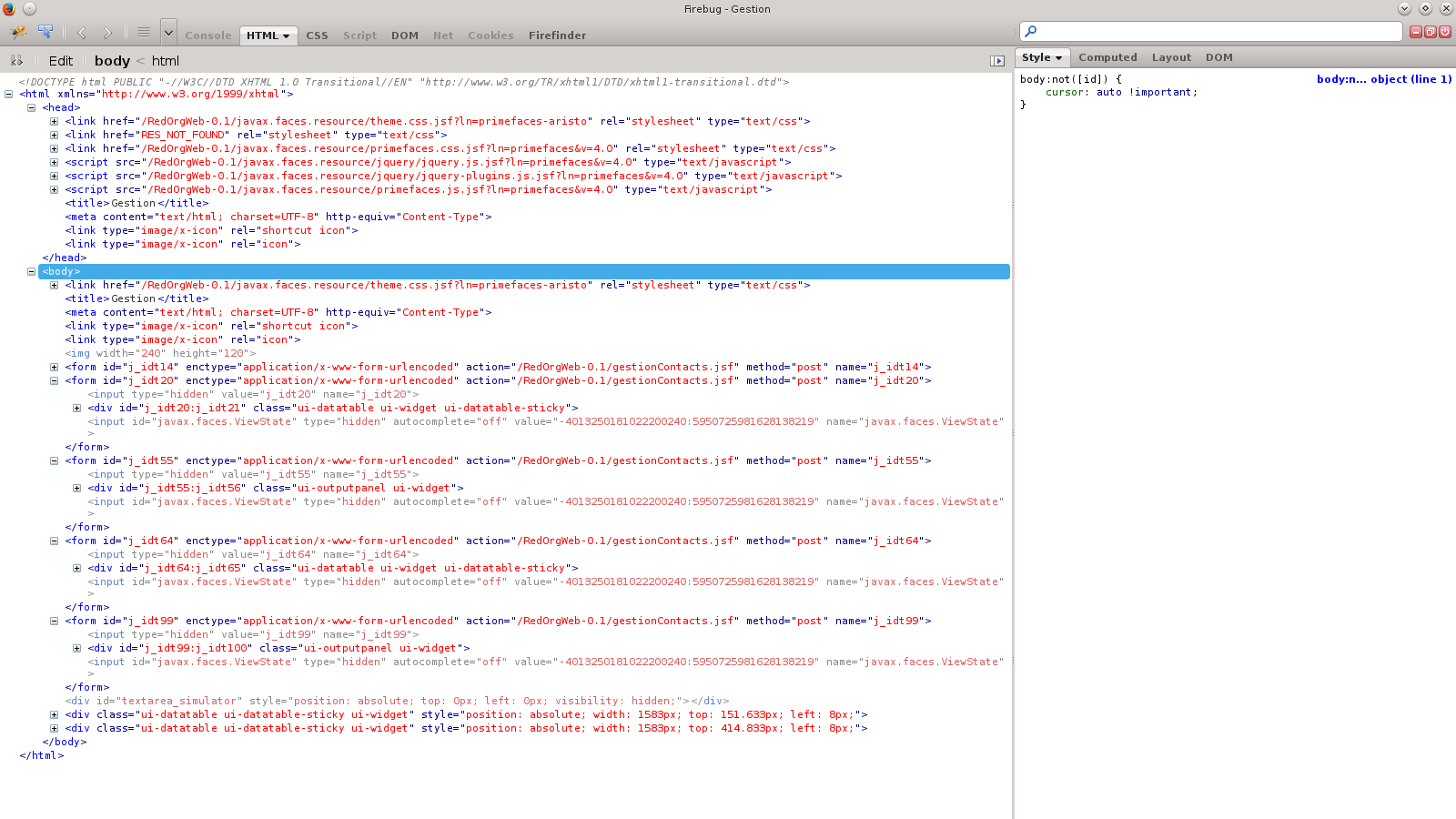
Task: Expand the jquery.js script node
Action: click(54, 162)
